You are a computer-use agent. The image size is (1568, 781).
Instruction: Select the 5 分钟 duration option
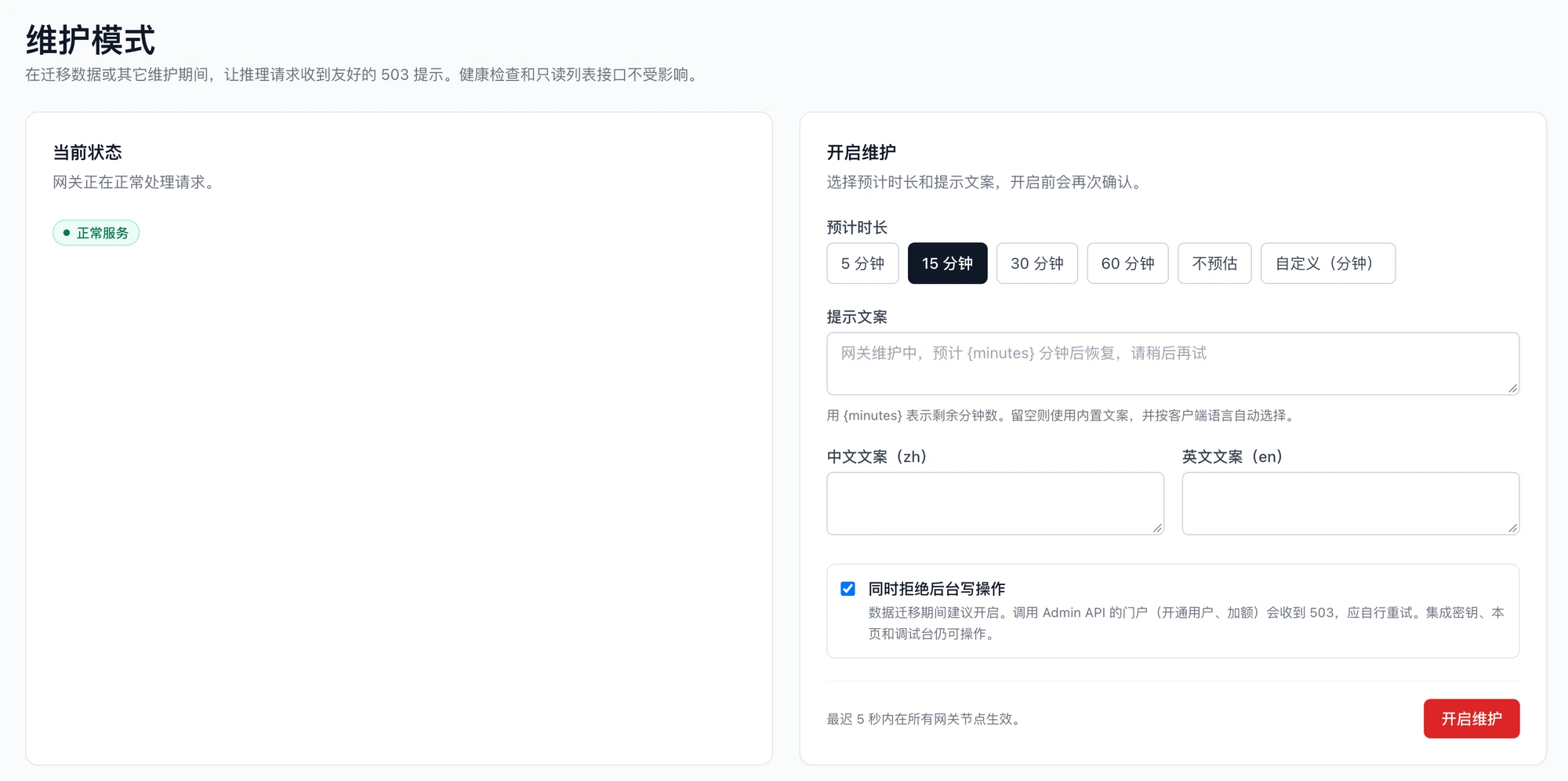click(862, 263)
